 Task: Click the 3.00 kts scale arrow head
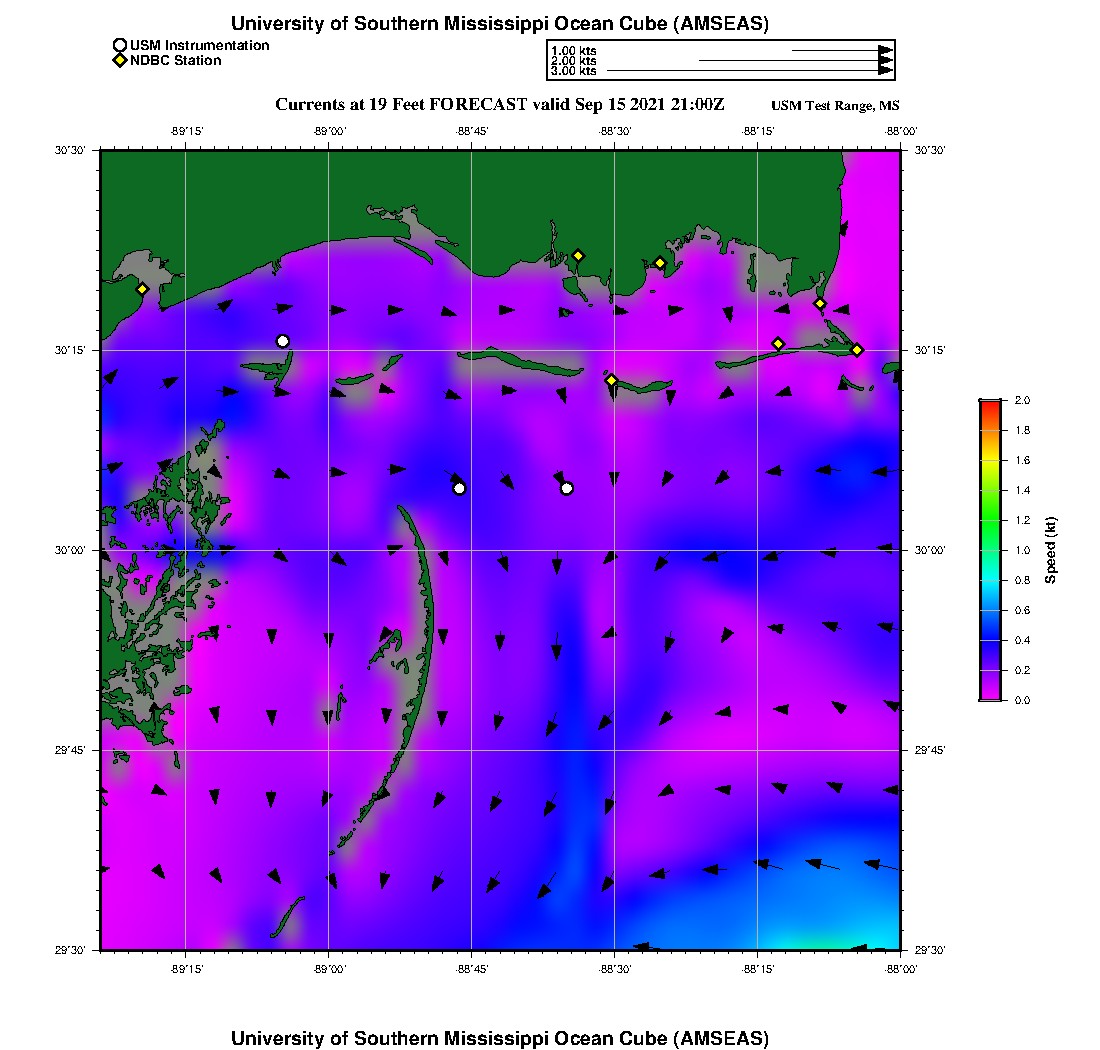pyautogui.click(x=885, y=71)
